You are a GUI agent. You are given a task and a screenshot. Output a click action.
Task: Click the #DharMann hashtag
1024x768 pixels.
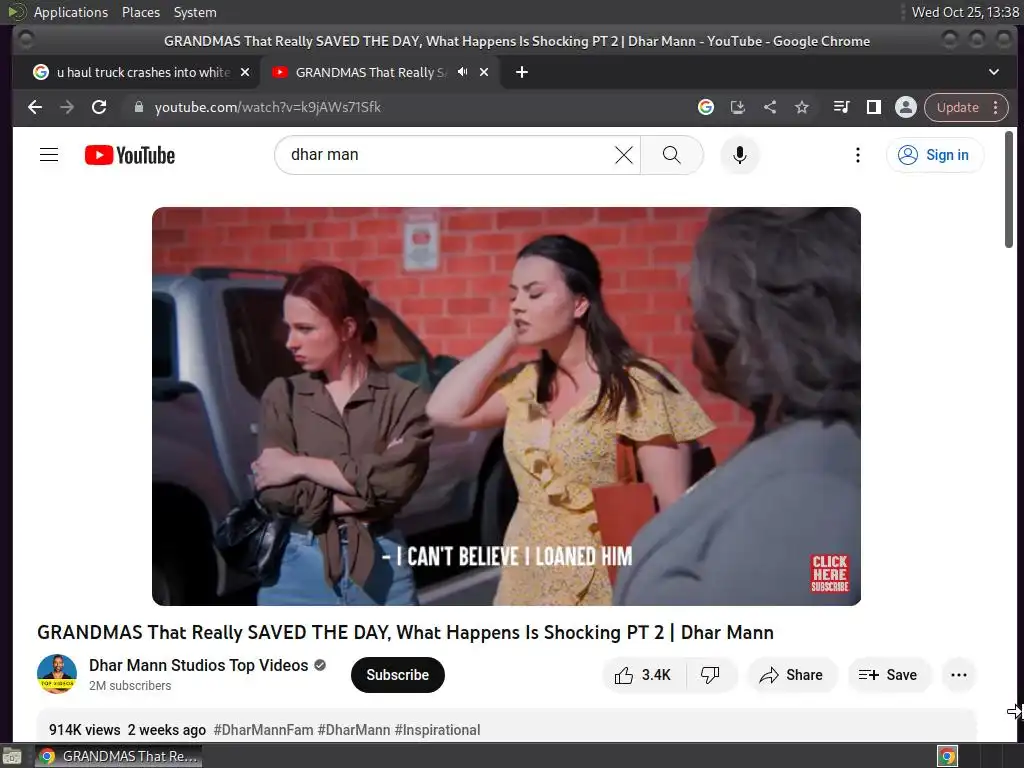click(353, 729)
